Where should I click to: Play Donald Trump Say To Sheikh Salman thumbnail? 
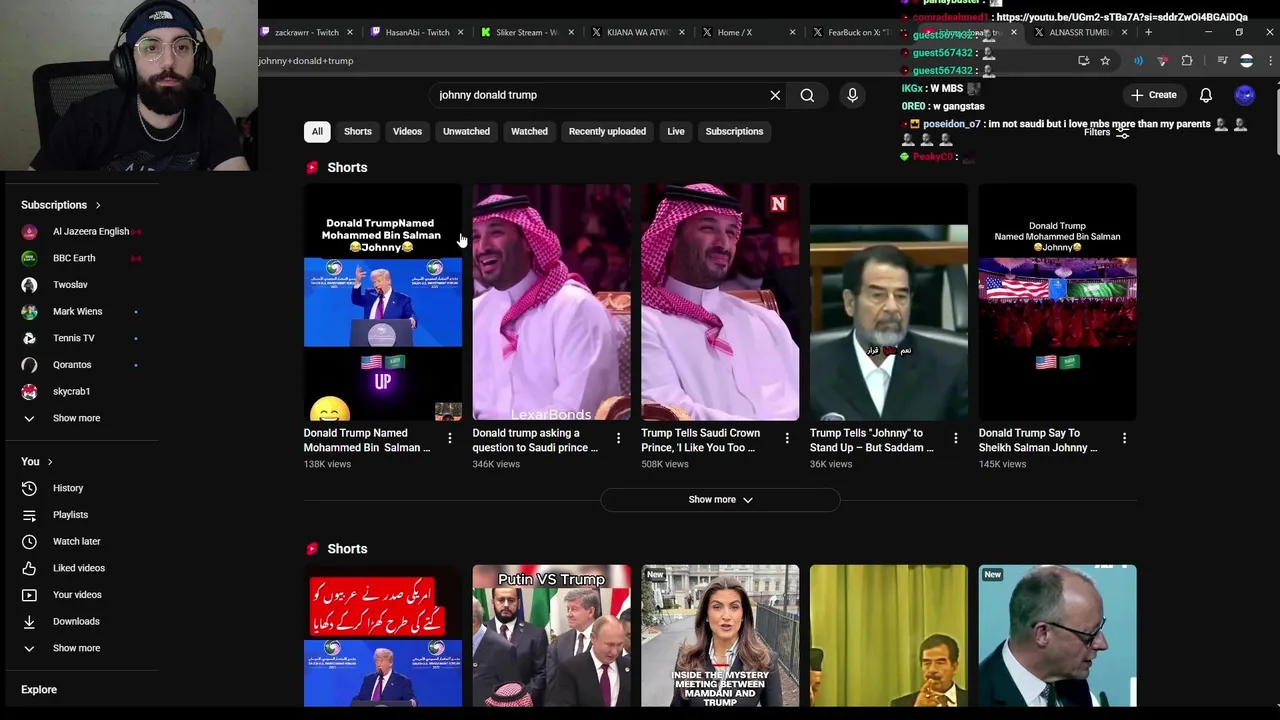click(1058, 302)
